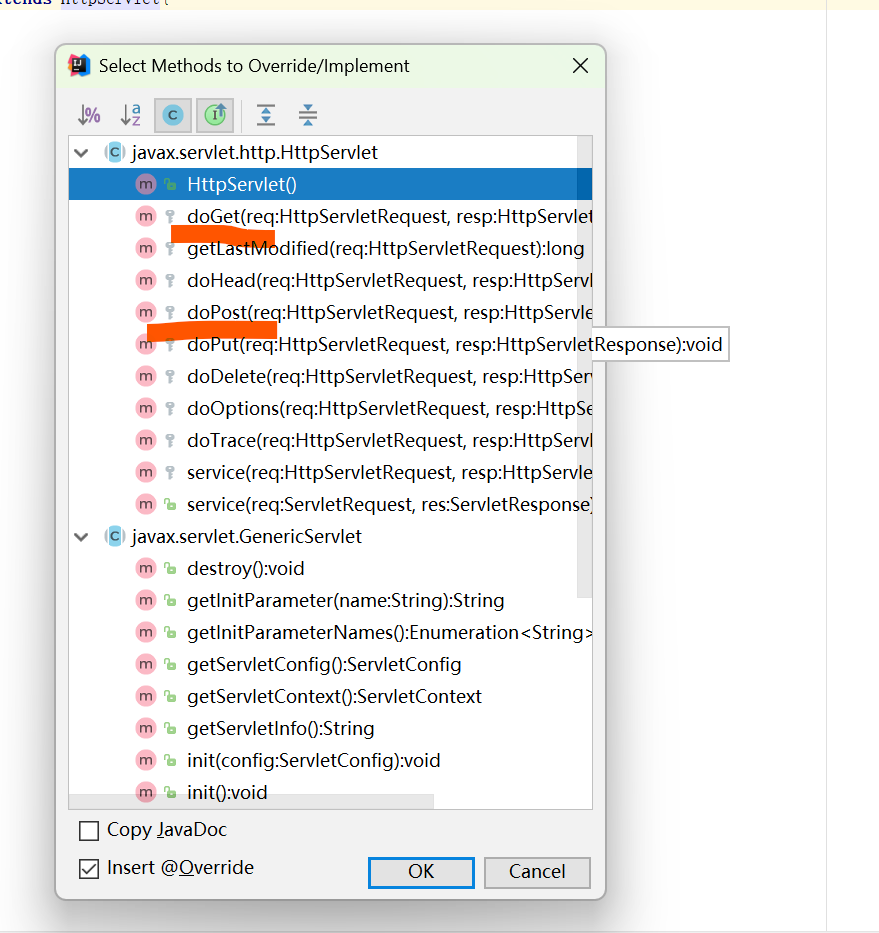This screenshot has width=879, height=933.
Task: Click protected key icon on doTrace row
Action: [x=170, y=440]
